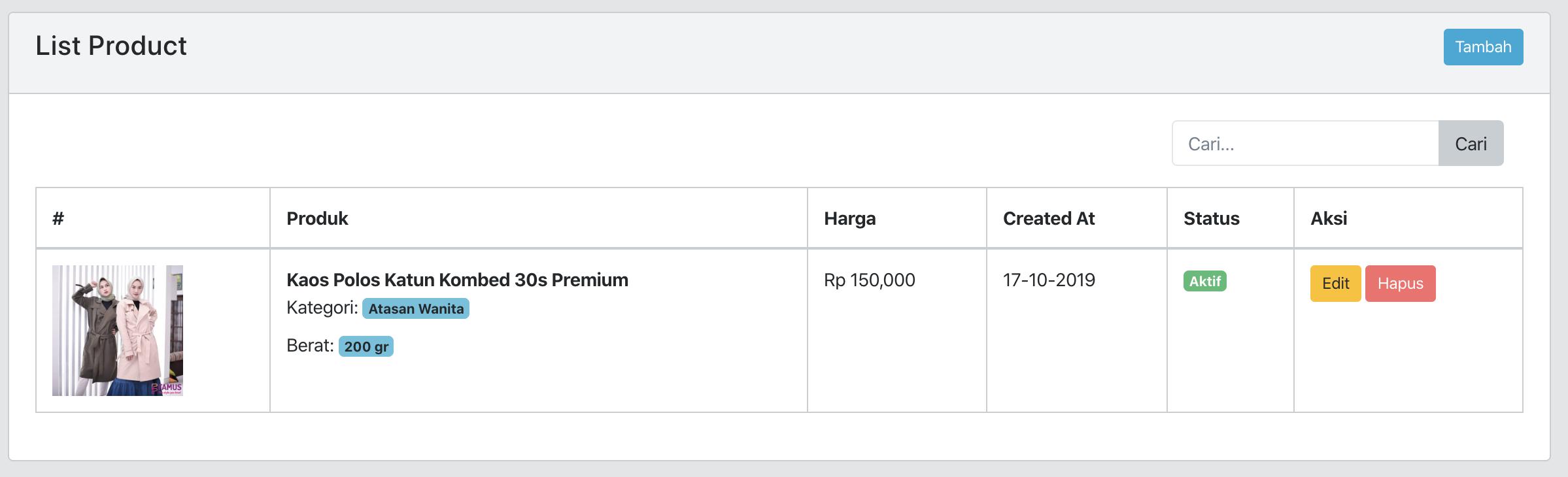Click the # column header

[x=58, y=218]
